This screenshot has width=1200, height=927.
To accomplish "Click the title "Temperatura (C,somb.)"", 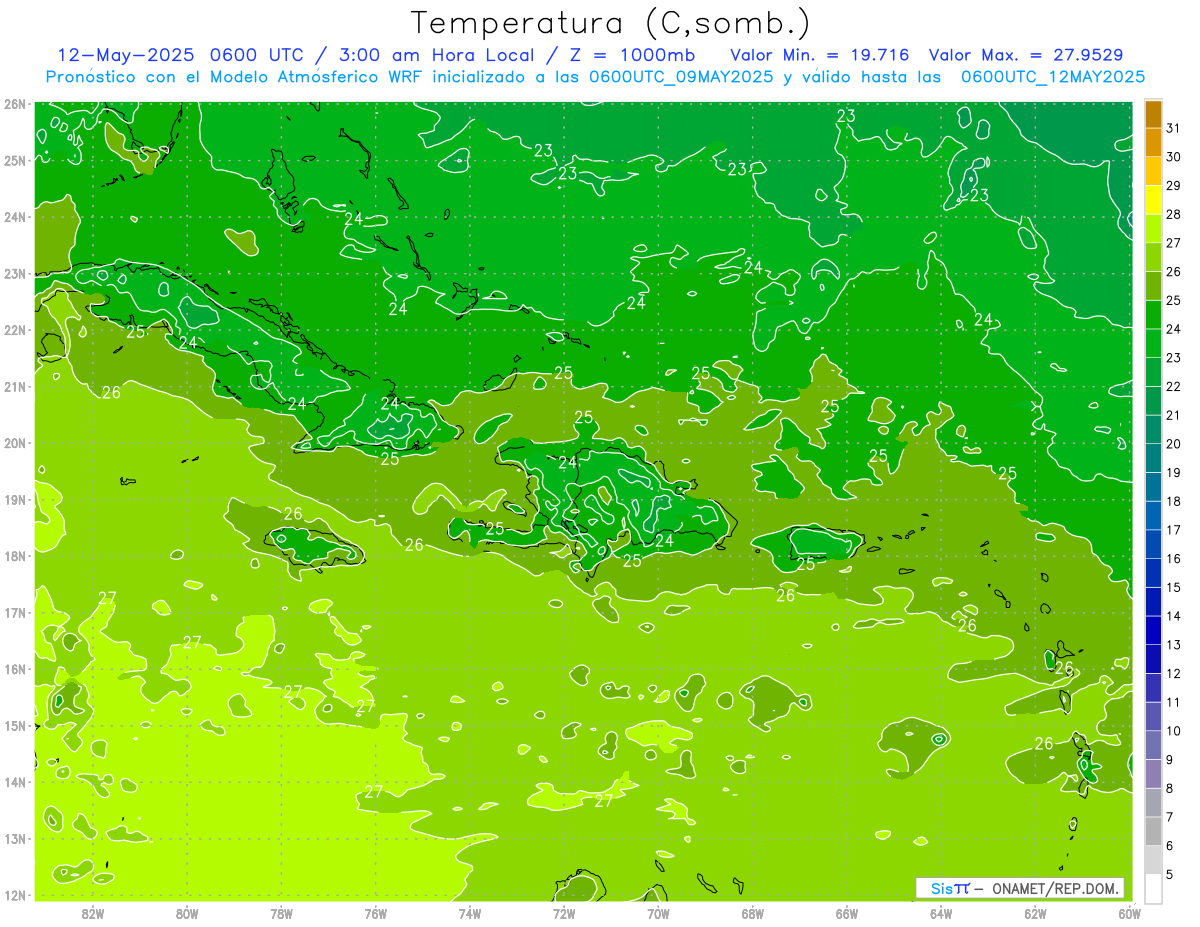I will point(611,23).
